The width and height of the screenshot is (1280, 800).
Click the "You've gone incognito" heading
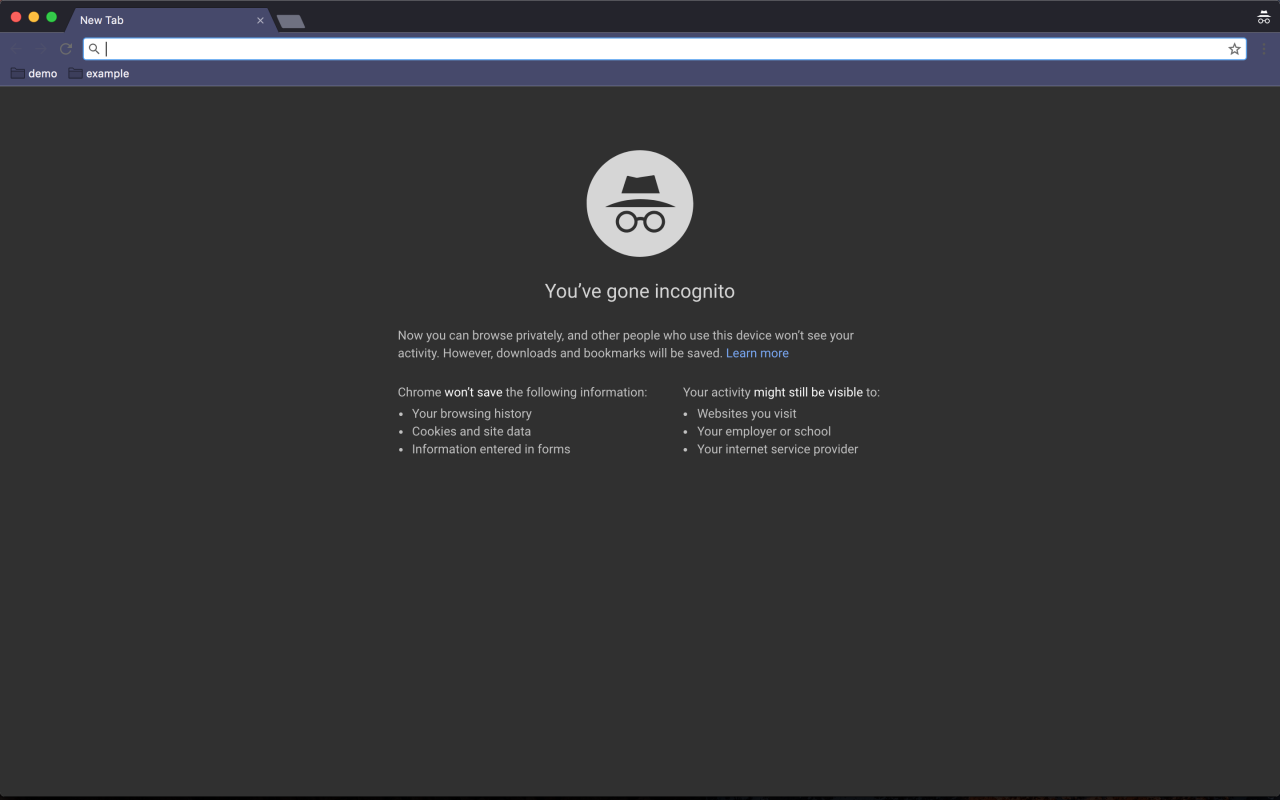pos(640,291)
